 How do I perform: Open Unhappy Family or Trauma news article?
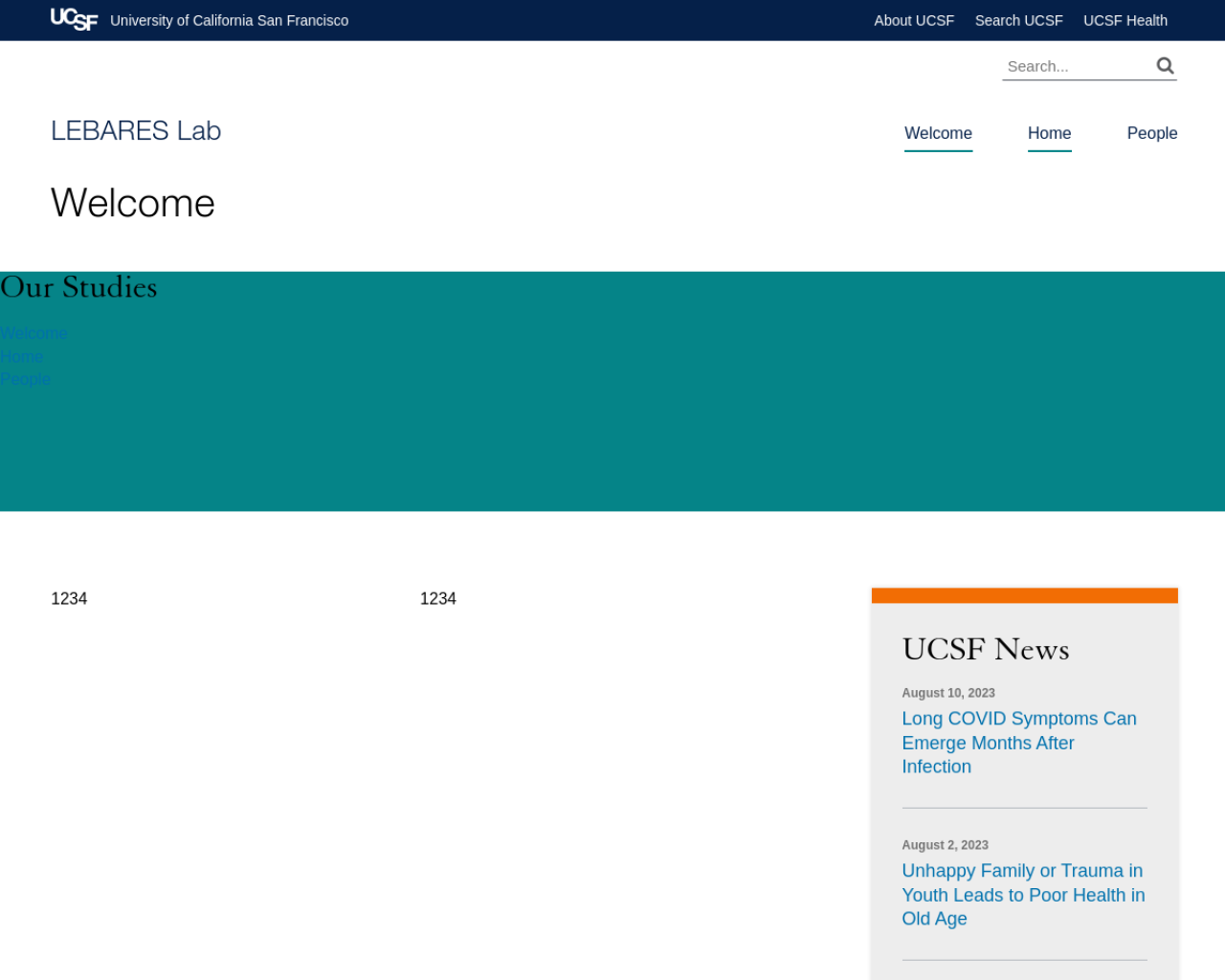click(x=1023, y=895)
